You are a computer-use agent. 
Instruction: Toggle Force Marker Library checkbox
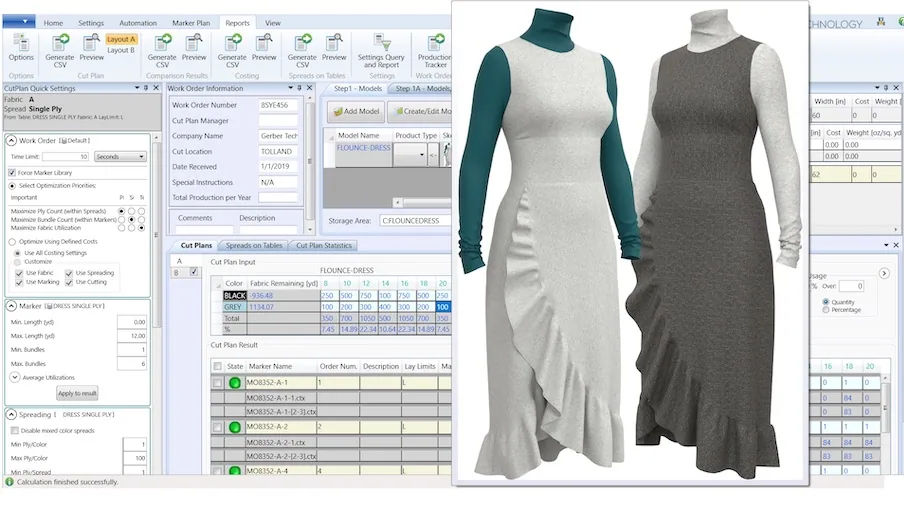click(12, 172)
